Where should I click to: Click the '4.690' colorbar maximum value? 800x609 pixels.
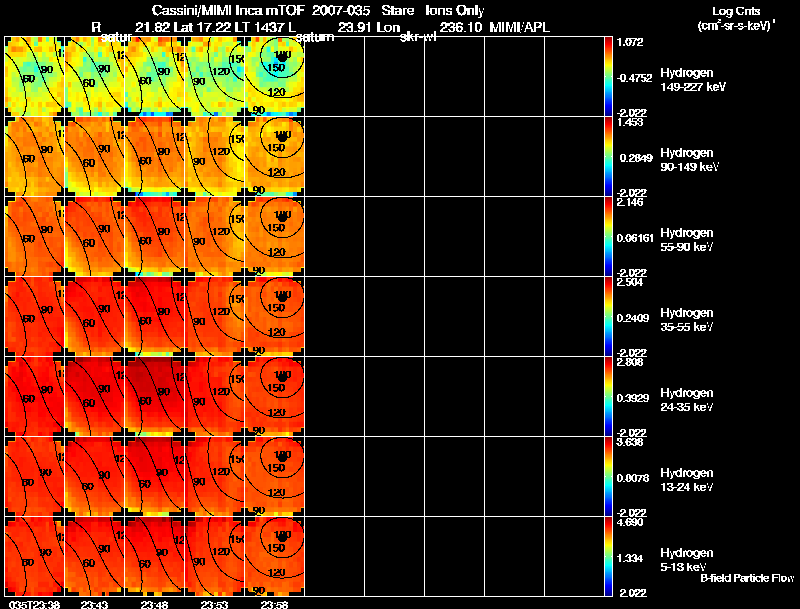click(630, 522)
